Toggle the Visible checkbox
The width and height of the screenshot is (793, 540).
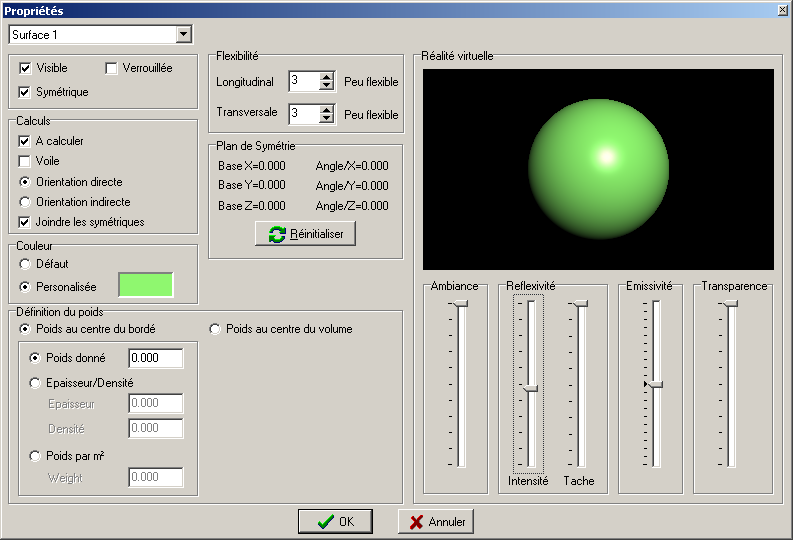[x=25, y=68]
